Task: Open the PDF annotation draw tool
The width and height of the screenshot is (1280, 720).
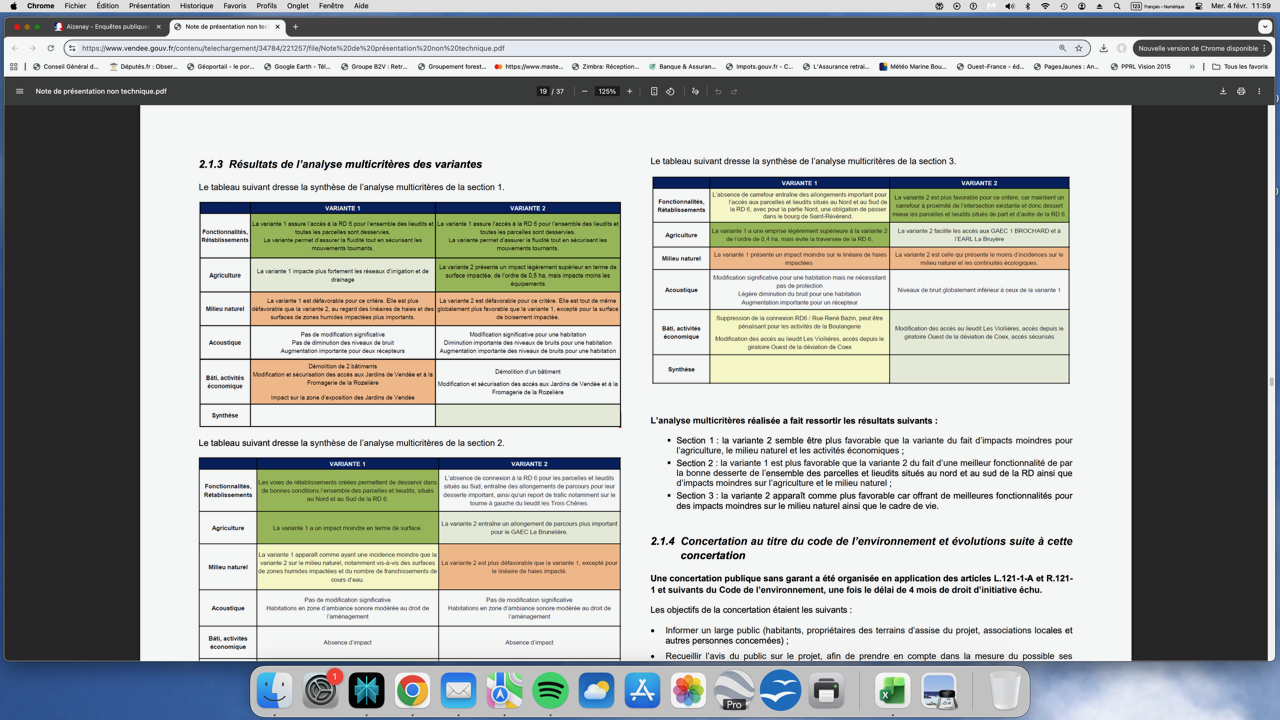Action: tap(695, 91)
